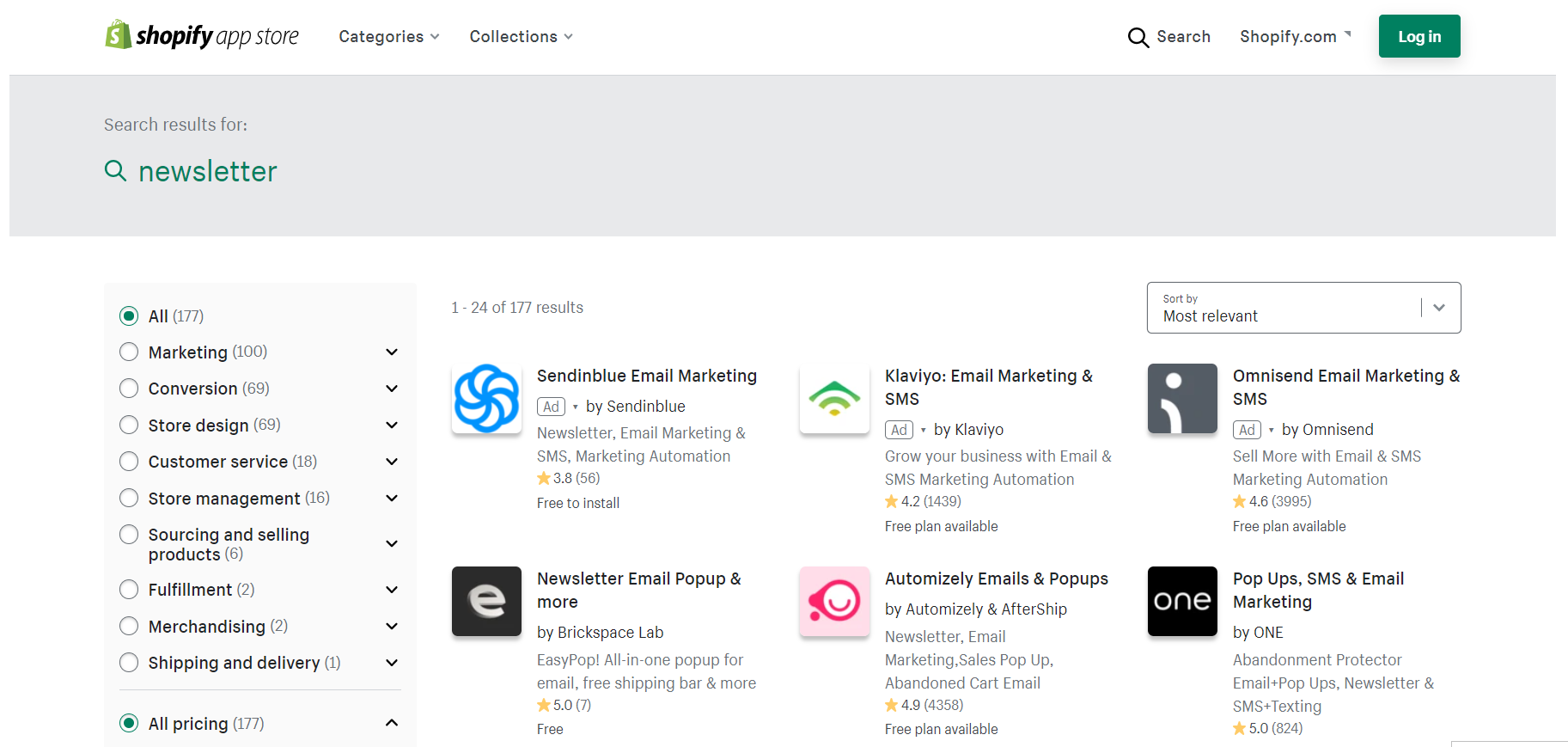Open the Sendinblue app icon
This screenshot has width=1568, height=747.
(486, 398)
